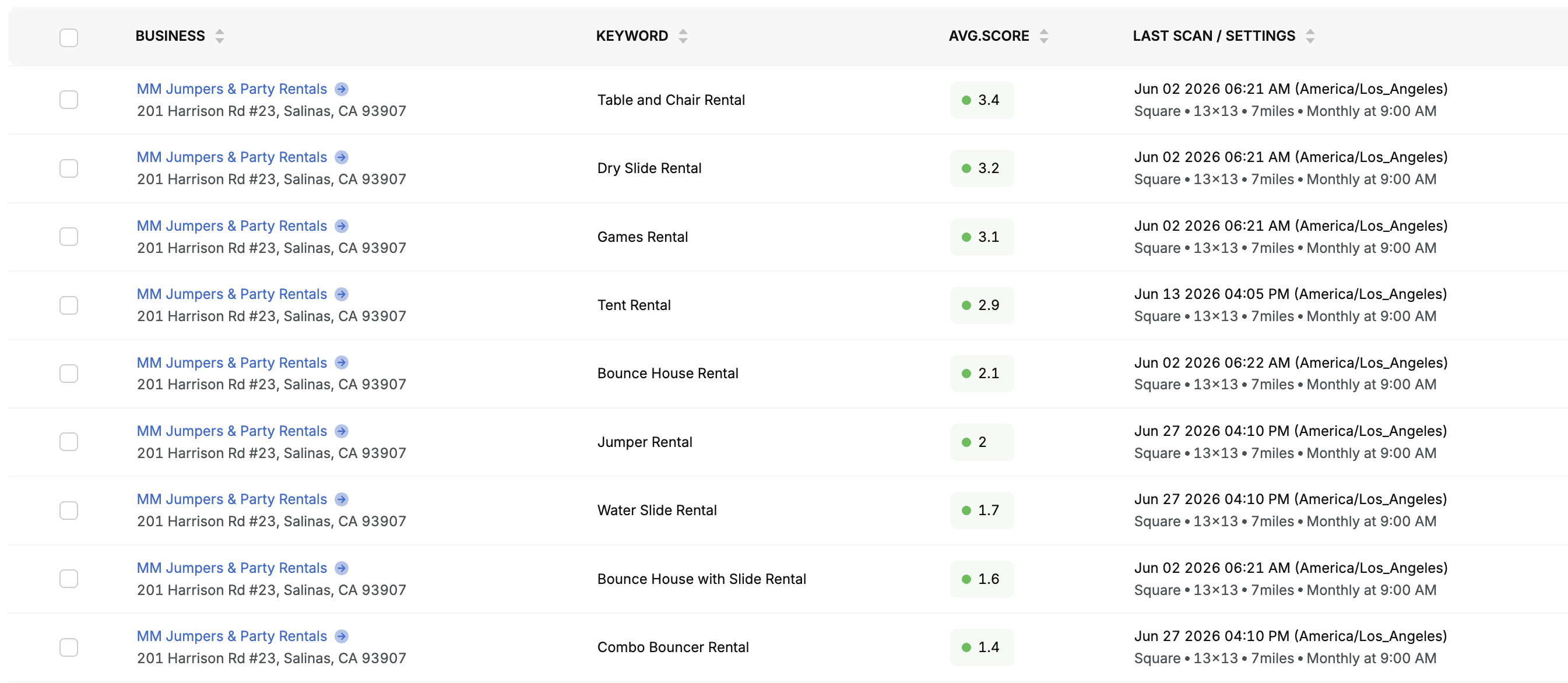Check the Jumper Rental row
This screenshot has width=1568, height=683.
pyautogui.click(x=69, y=442)
